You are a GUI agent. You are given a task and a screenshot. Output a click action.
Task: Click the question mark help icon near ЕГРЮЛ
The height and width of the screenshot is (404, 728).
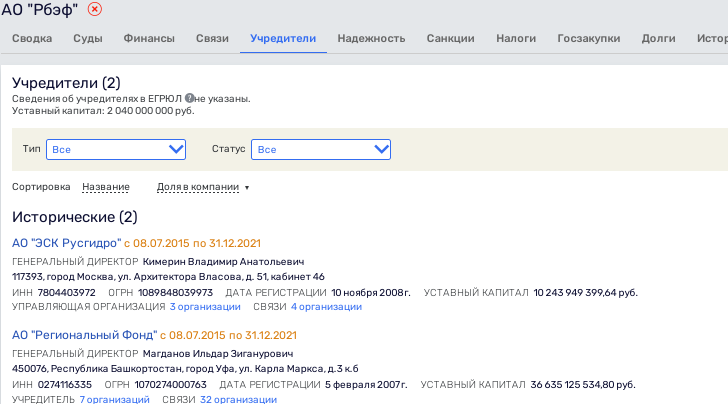coord(189,98)
